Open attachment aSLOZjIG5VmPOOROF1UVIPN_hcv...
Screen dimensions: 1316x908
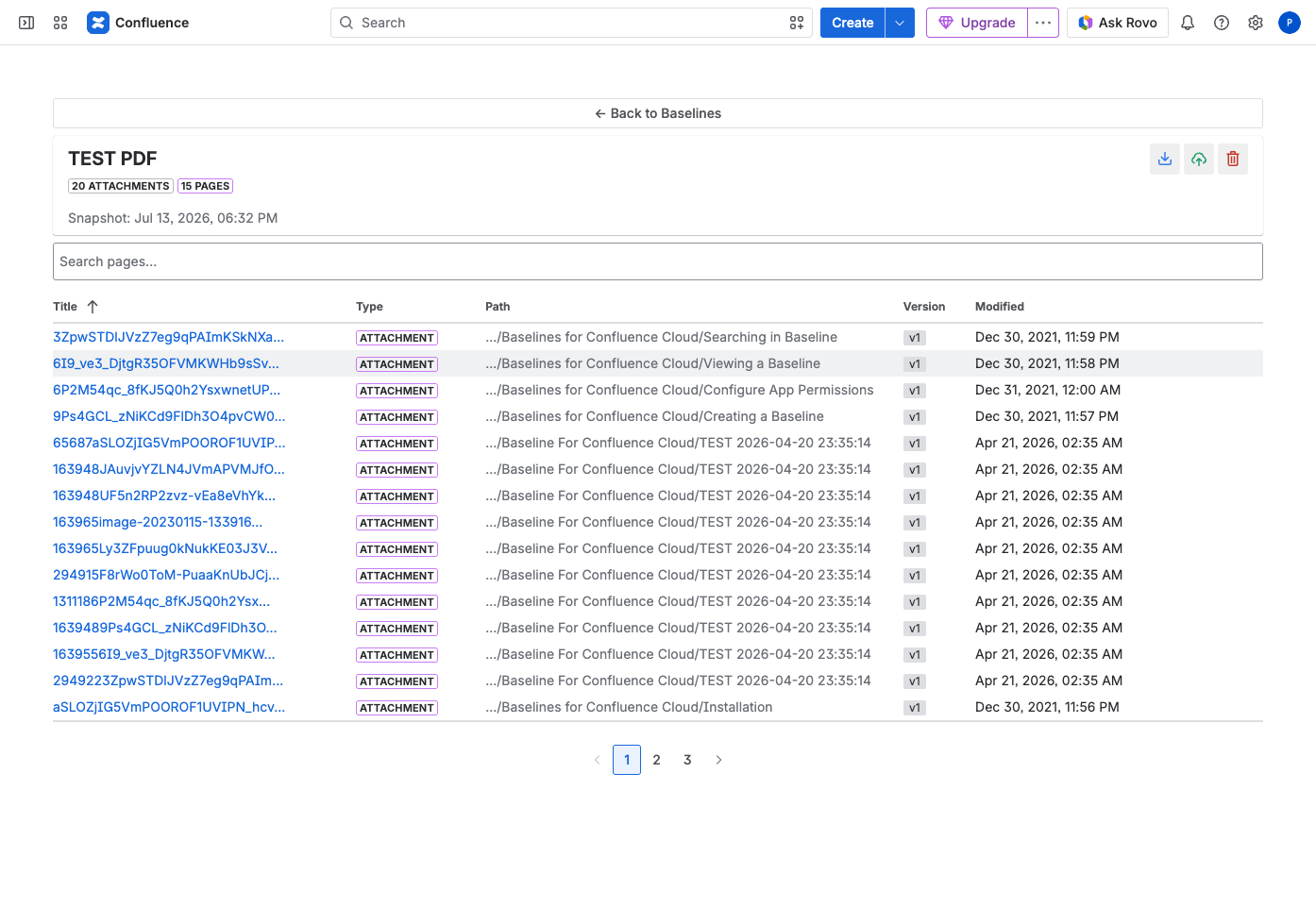(169, 707)
